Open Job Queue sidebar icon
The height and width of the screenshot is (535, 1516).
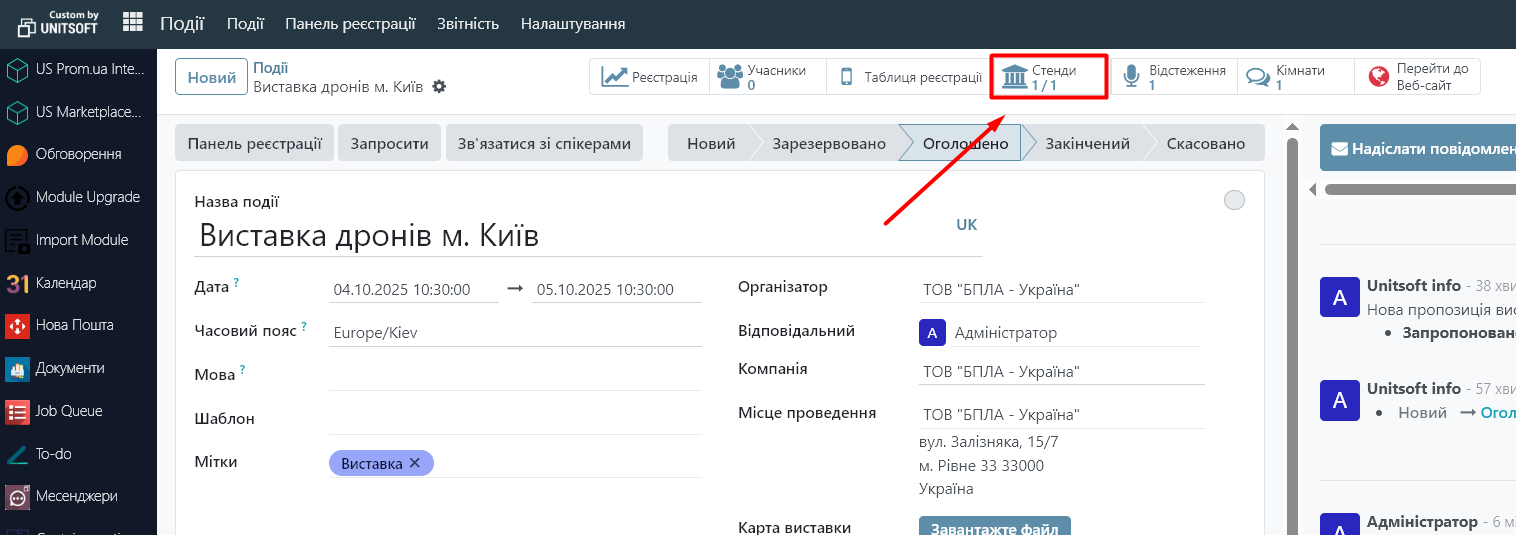(x=17, y=411)
